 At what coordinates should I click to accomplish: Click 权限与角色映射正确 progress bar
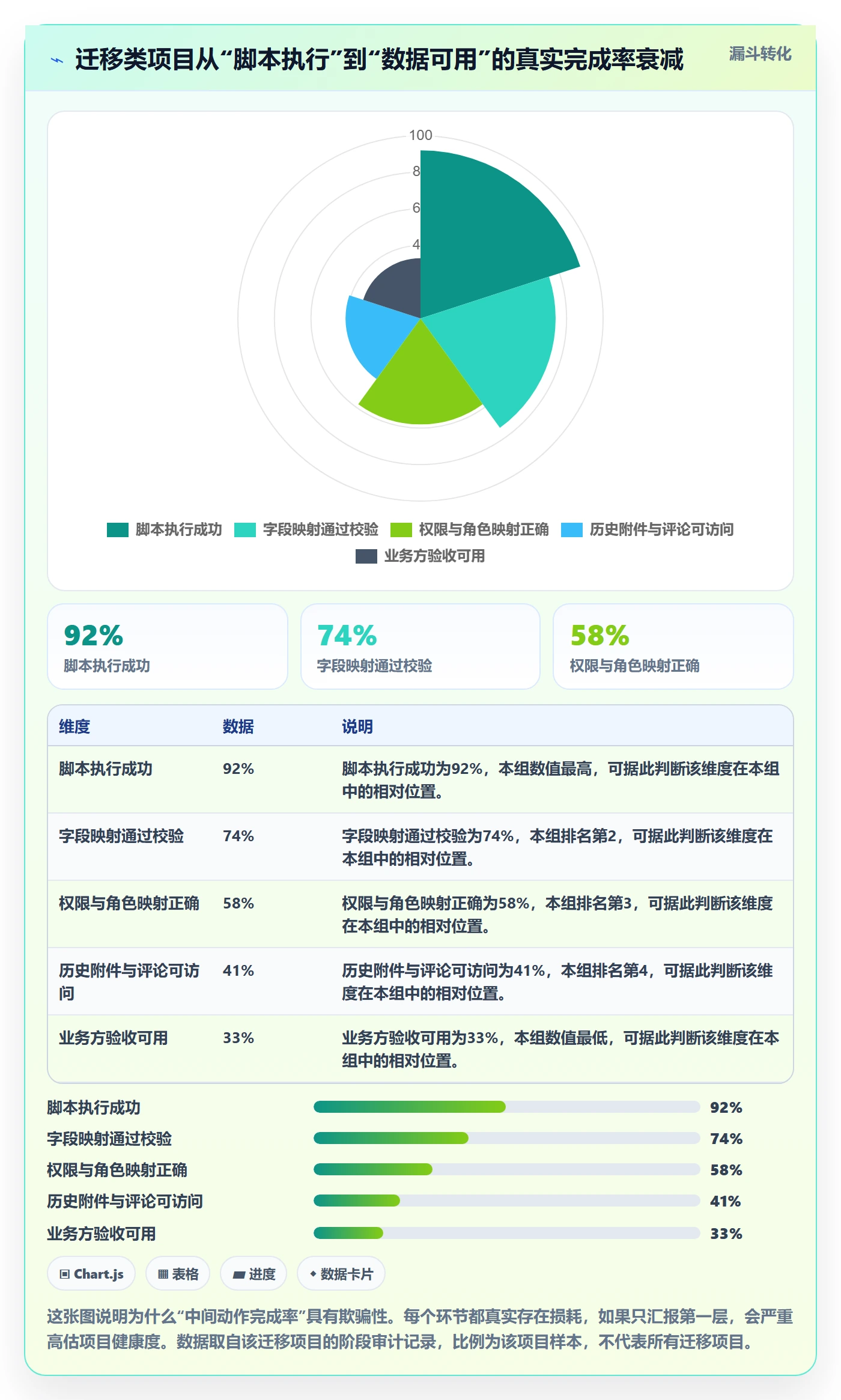[506, 1169]
